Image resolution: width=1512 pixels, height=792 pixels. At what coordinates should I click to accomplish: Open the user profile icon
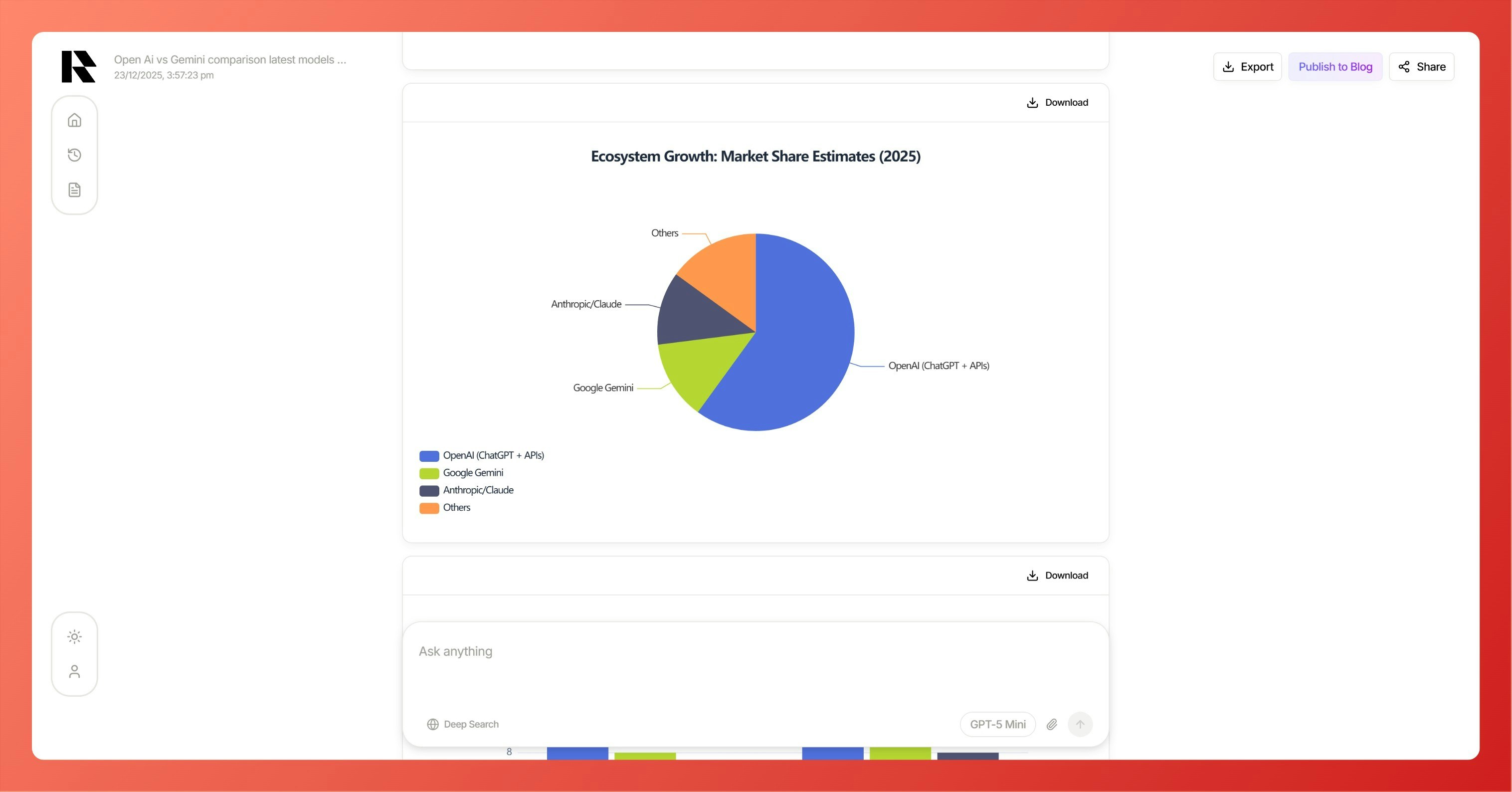coord(74,672)
